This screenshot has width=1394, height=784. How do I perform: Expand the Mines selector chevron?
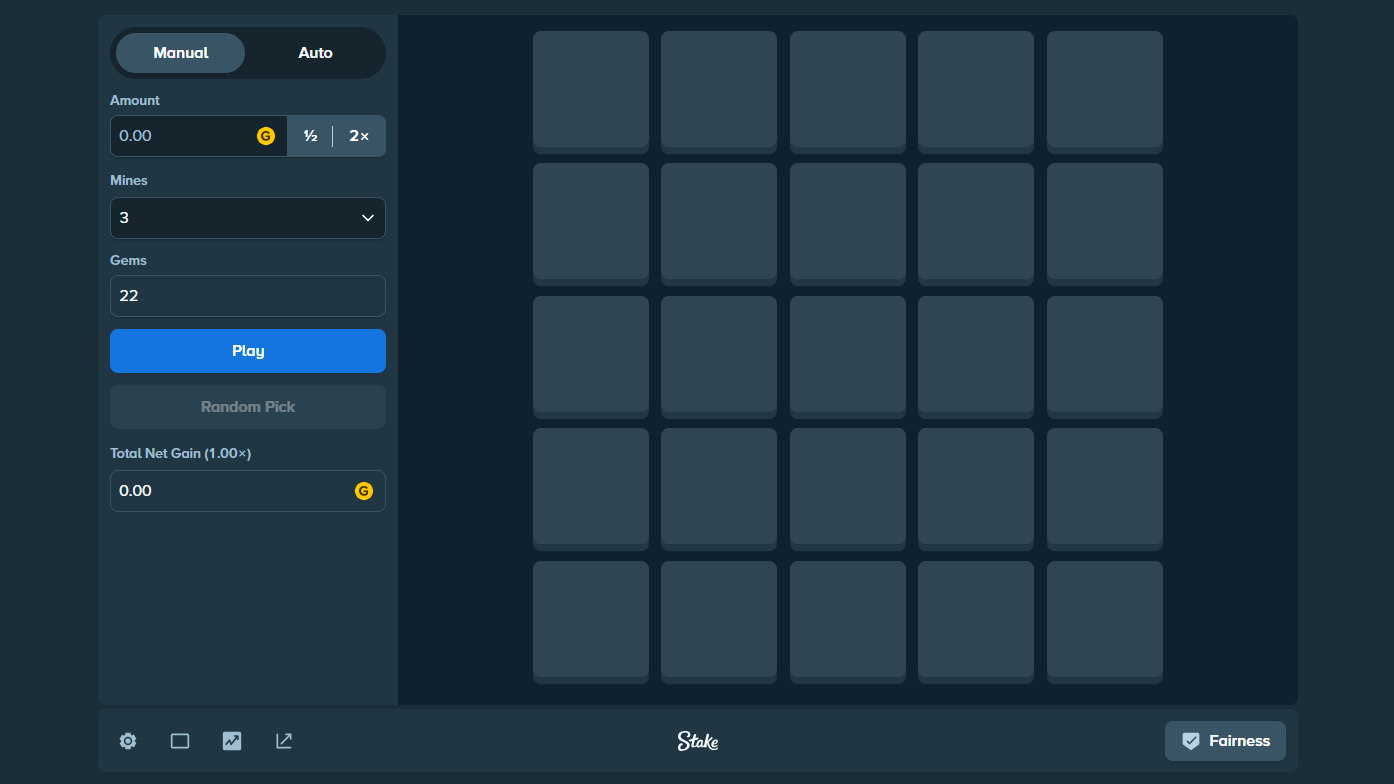367,217
